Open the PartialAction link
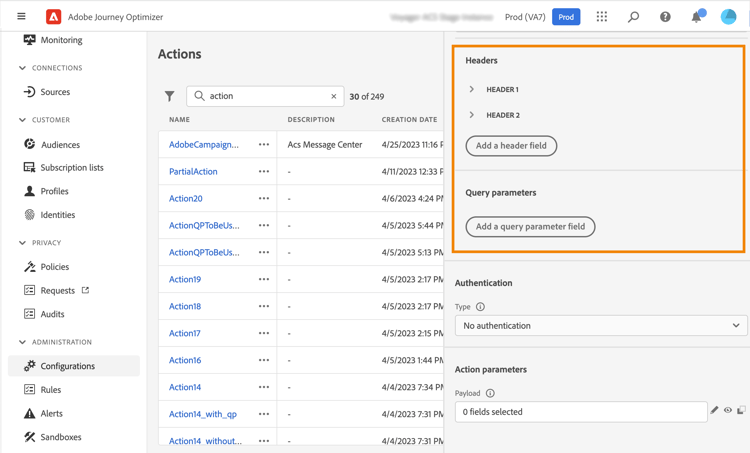 193,172
